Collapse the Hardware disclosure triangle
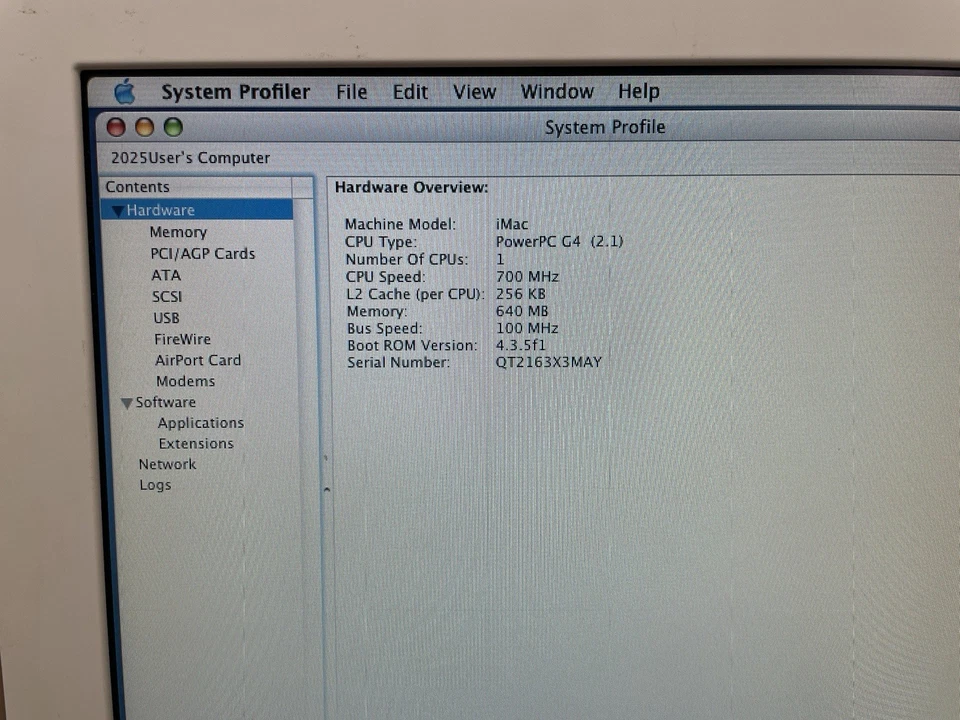 [x=118, y=210]
